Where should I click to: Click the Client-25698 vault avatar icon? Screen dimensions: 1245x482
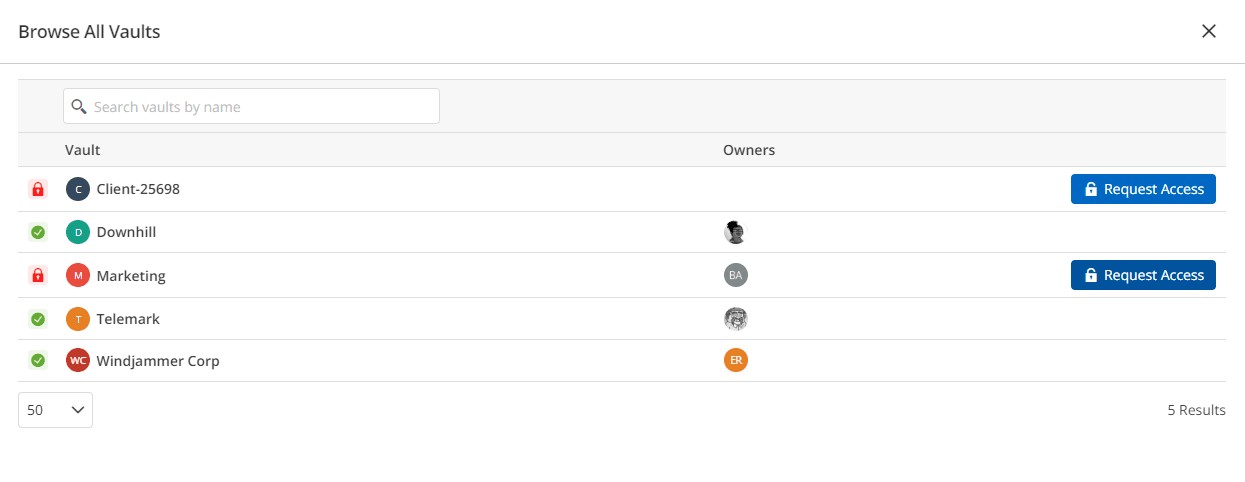click(78, 189)
